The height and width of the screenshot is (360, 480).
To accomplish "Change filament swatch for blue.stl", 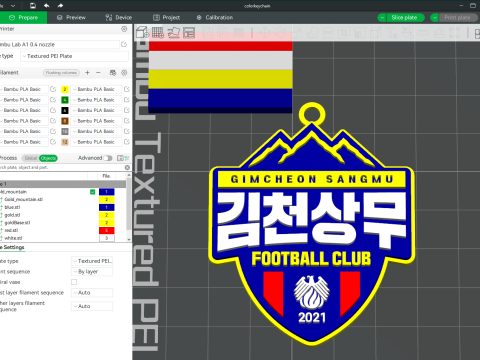I will coord(107,207).
